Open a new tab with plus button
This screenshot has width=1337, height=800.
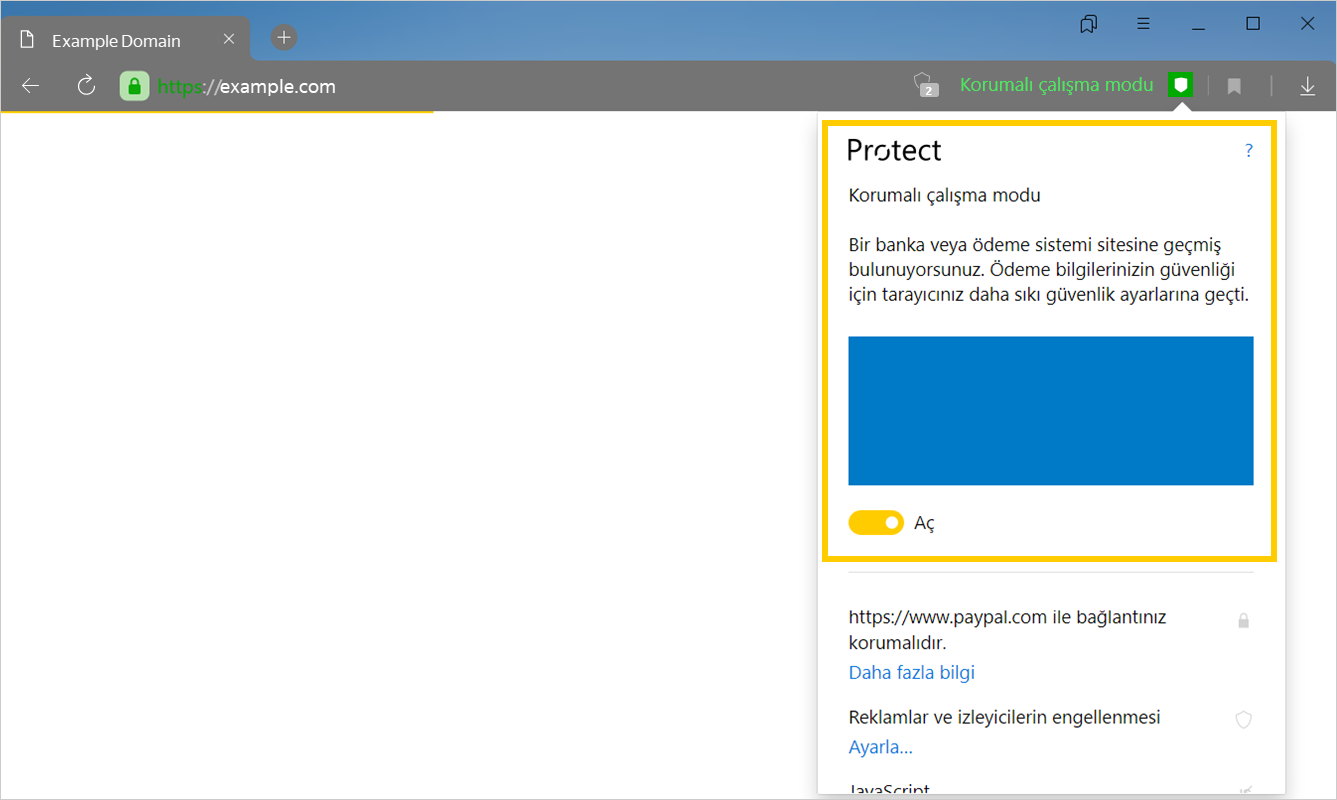pos(284,38)
